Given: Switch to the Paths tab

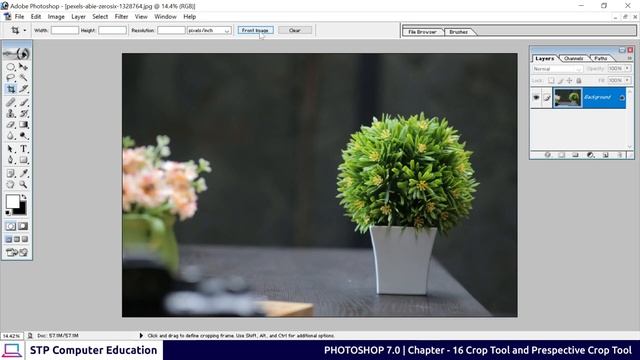Looking at the screenshot, I should pyautogui.click(x=600, y=58).
